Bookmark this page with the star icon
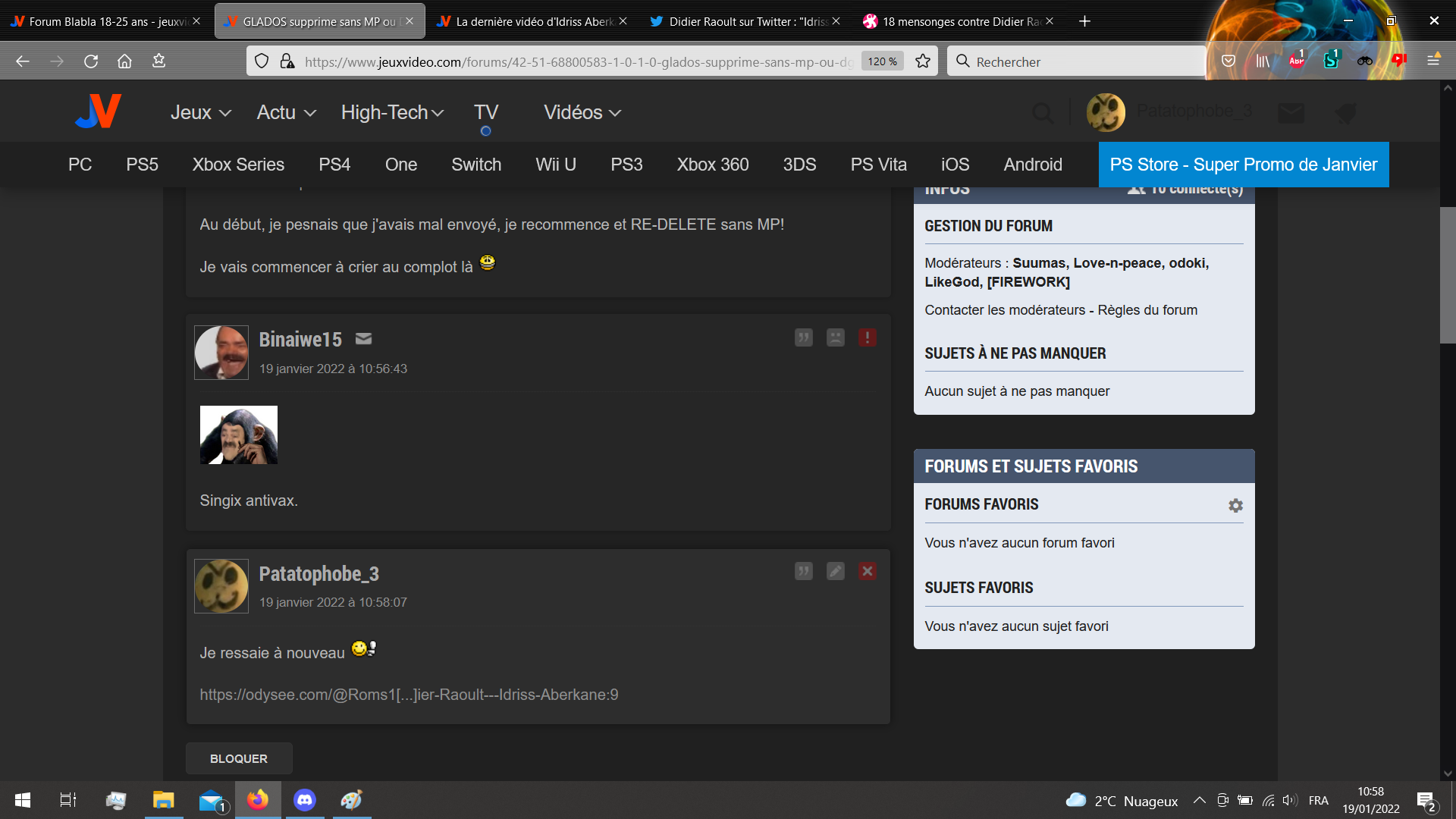Screen dimensions: 1456x819 pos(922,61)
